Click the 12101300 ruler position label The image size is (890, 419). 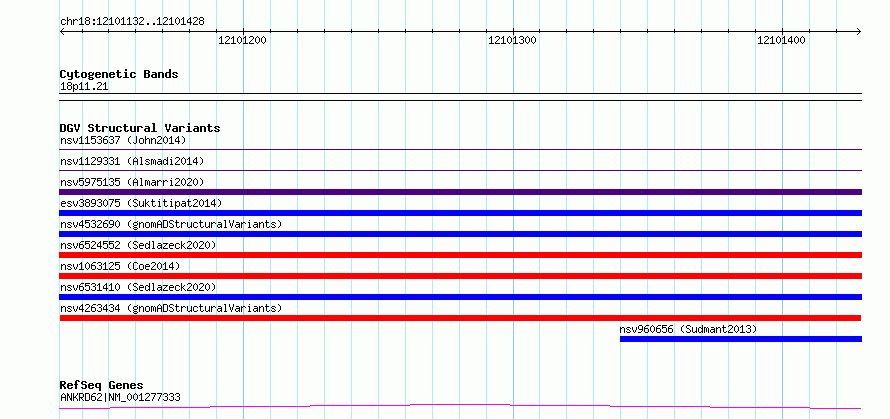pos(513,40)
